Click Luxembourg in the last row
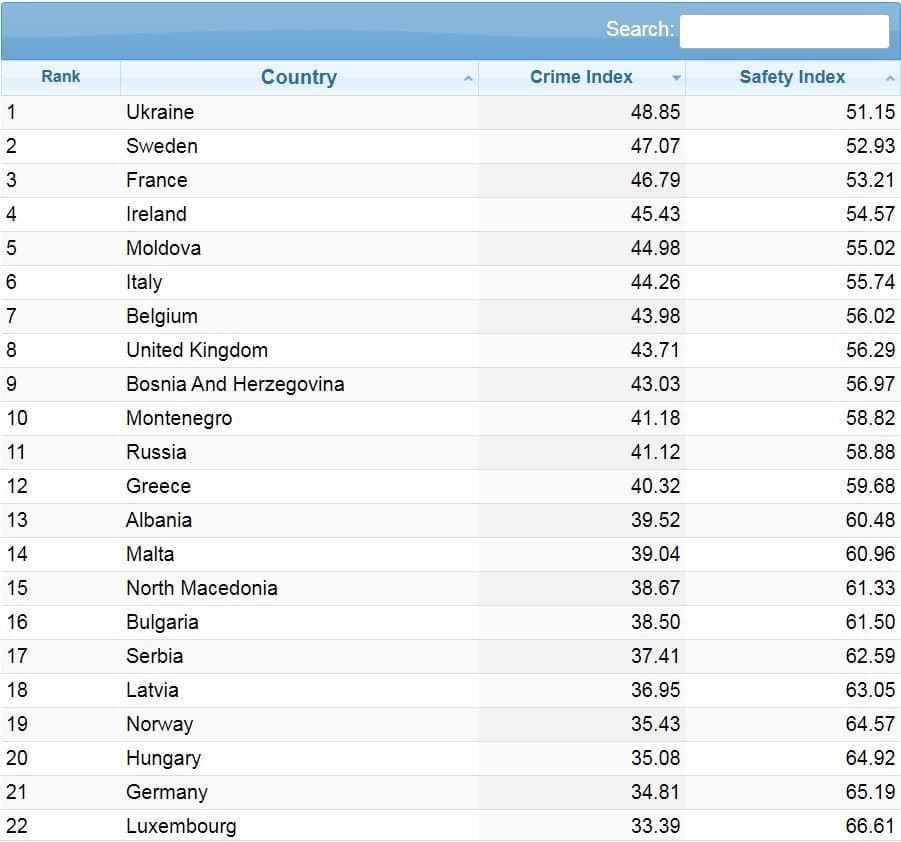This screenshot has height=842, width=901. pyautogui.click(x=181, y=826)
